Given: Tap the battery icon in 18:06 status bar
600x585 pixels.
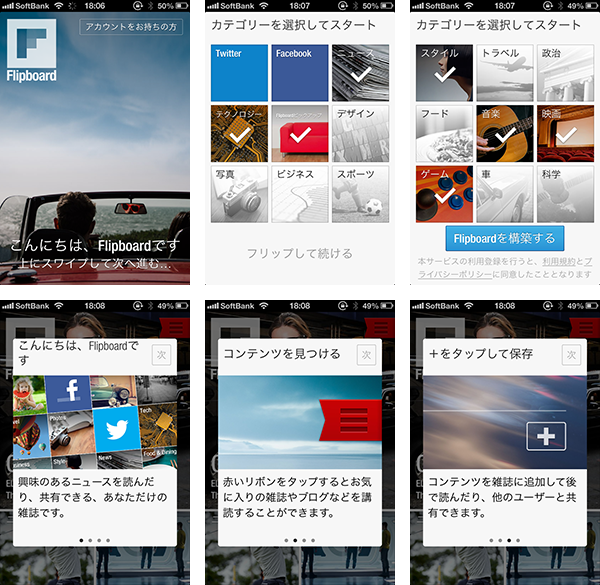Looking at the screenshot, I should coord(182,6).
